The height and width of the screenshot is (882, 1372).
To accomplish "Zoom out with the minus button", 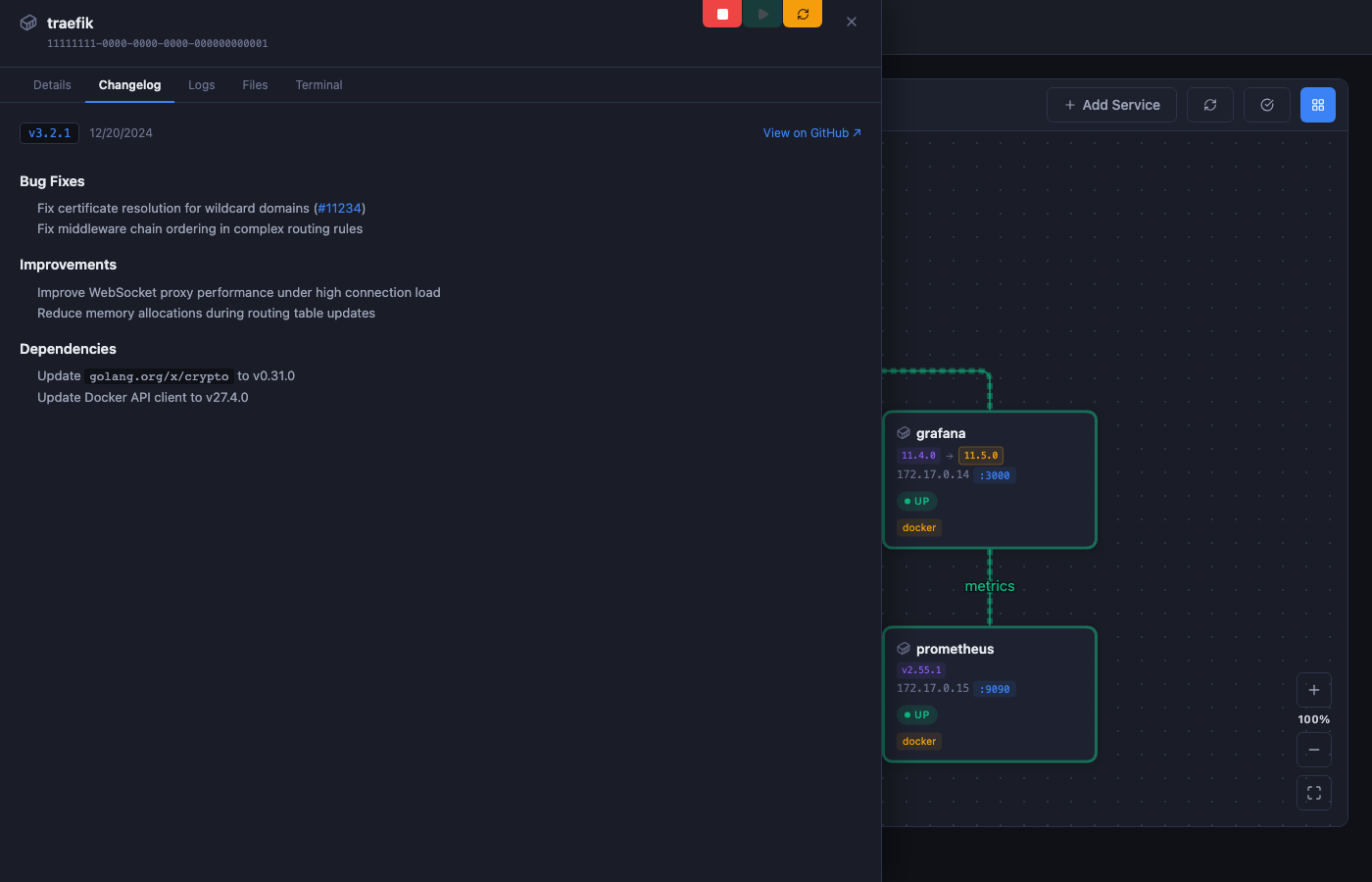I will click(x=1314, y=750).
